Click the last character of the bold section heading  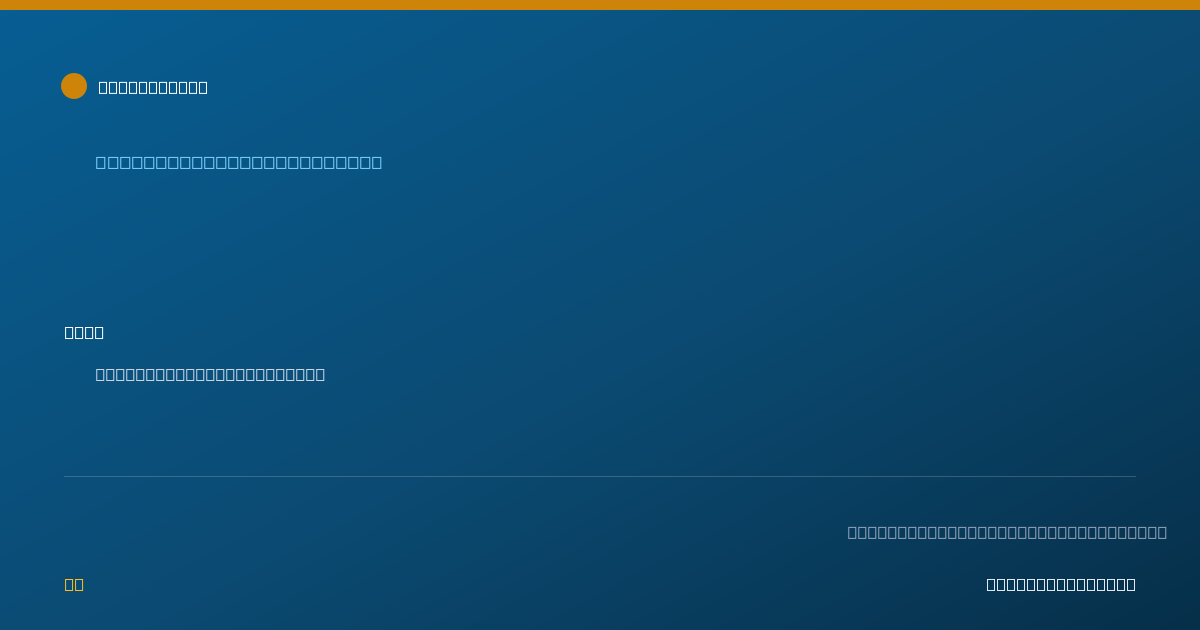pos(99,332)
